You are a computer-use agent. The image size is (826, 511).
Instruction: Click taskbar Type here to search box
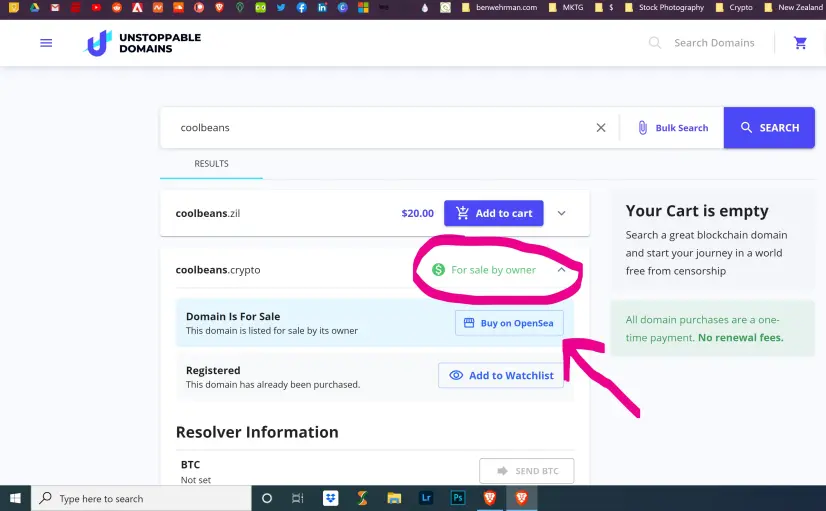click(x=141, y=498)
